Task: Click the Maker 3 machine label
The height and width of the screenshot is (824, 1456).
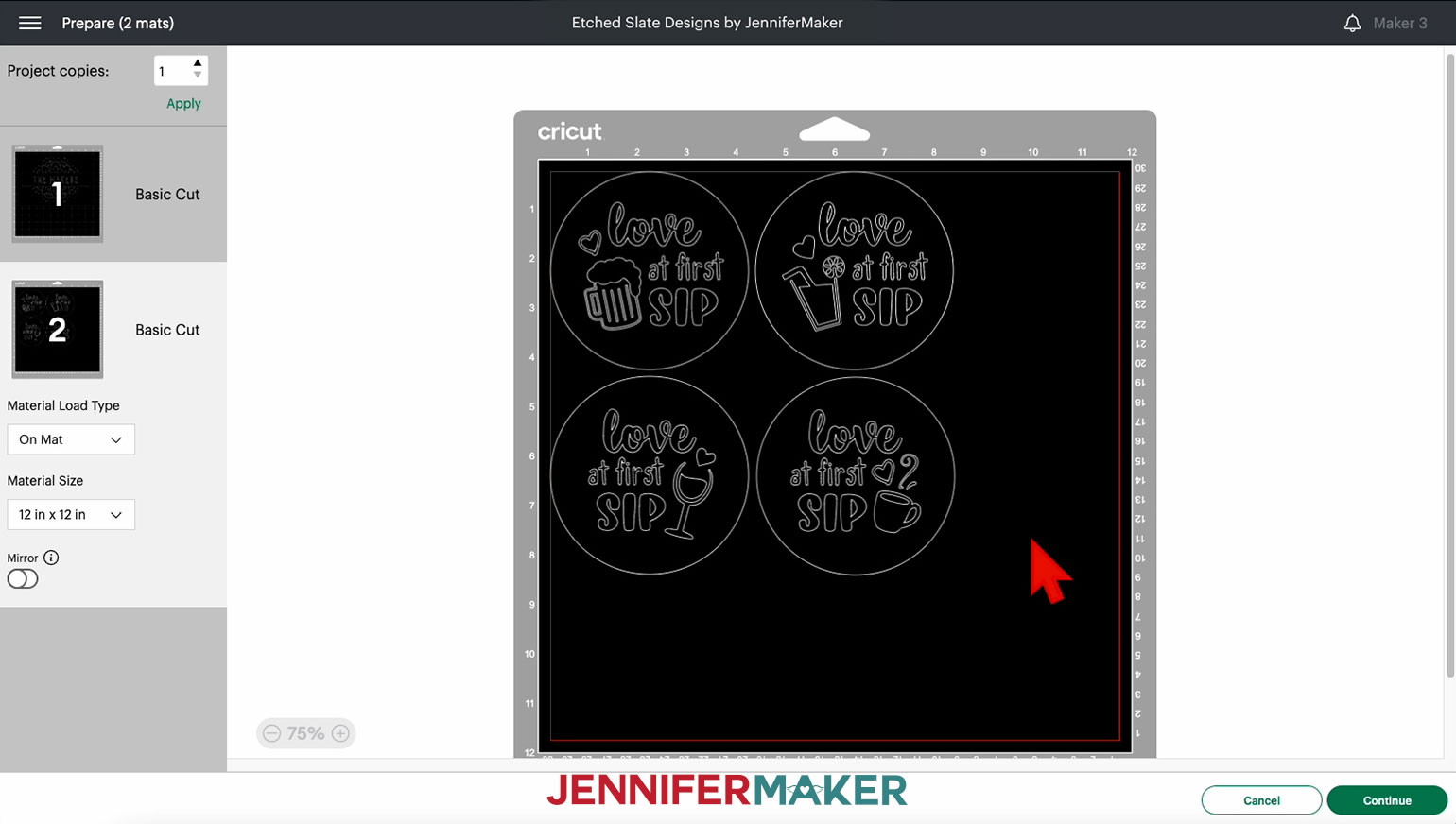Action: pyautogui.click(x=1400, y=23)
